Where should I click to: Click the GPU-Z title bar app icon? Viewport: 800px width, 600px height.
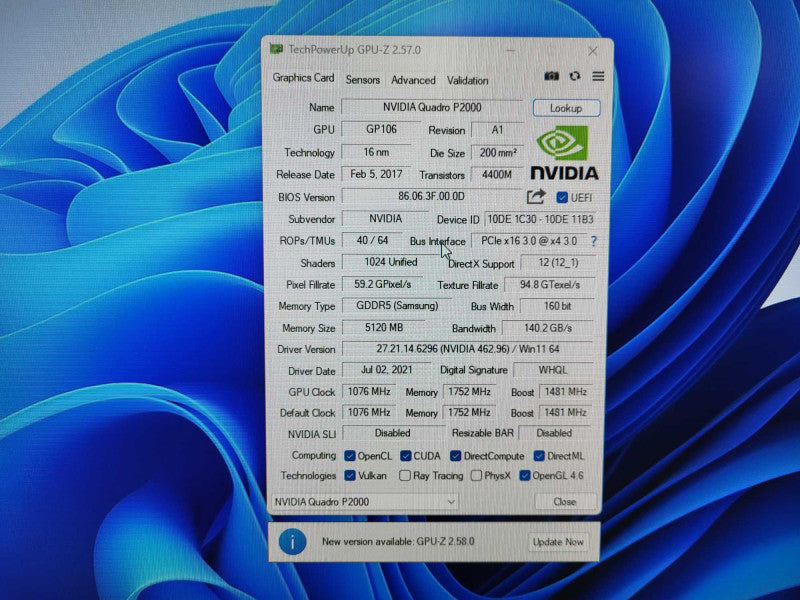(276, 49)
